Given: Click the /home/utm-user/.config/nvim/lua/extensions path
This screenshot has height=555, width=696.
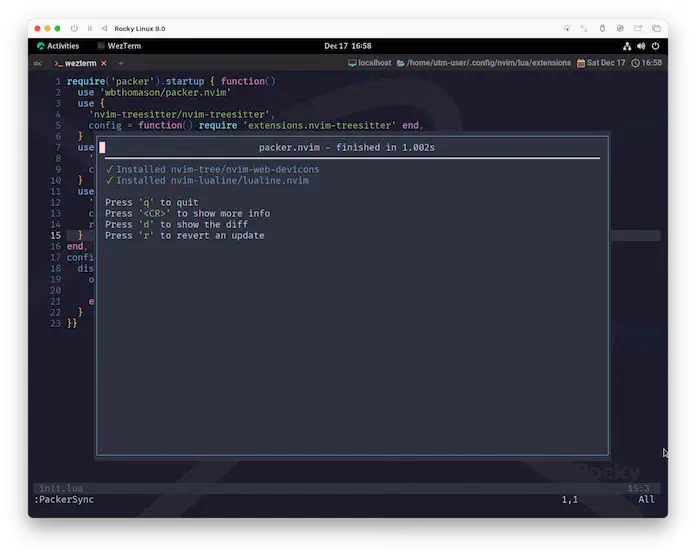Looking at the screenshot, I should pyautogui.click(x=489, y=63).
